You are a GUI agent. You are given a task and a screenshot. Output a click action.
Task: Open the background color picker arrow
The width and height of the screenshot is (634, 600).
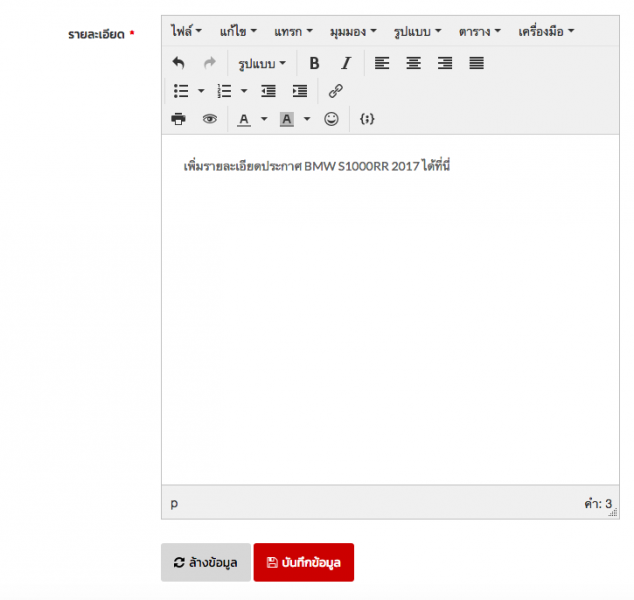click(307, 119)
